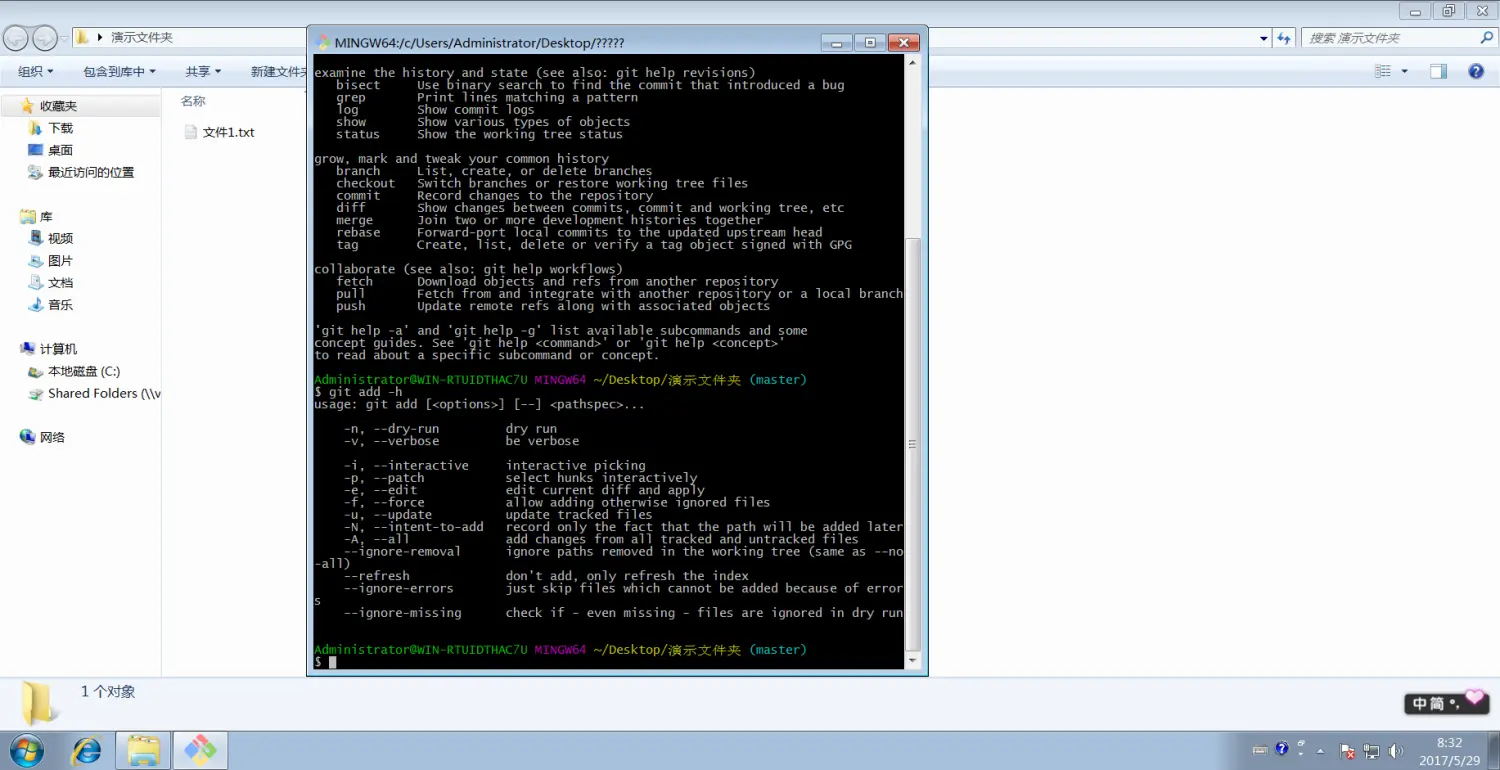The image size is (1500, 770).
Task: Minimize the MINGW64 terminal window
Action: point(836,42)
